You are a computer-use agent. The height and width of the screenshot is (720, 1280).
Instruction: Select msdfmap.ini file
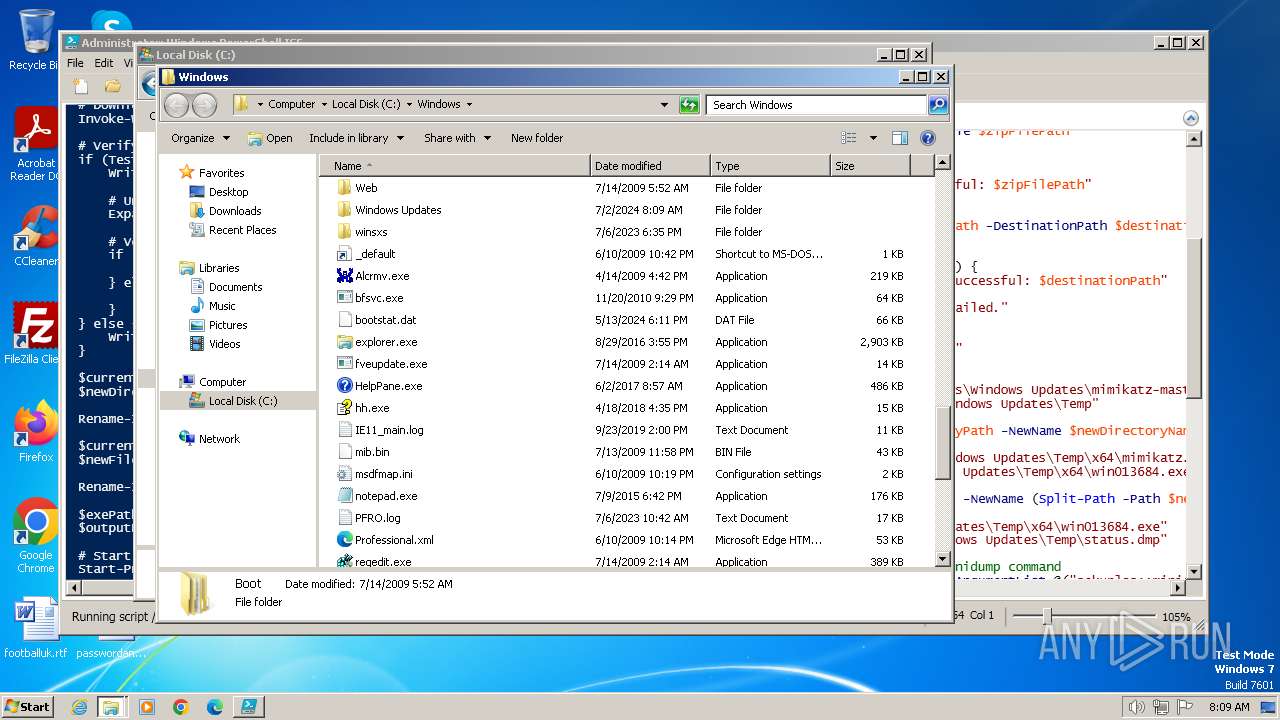[x=375, y=474]
